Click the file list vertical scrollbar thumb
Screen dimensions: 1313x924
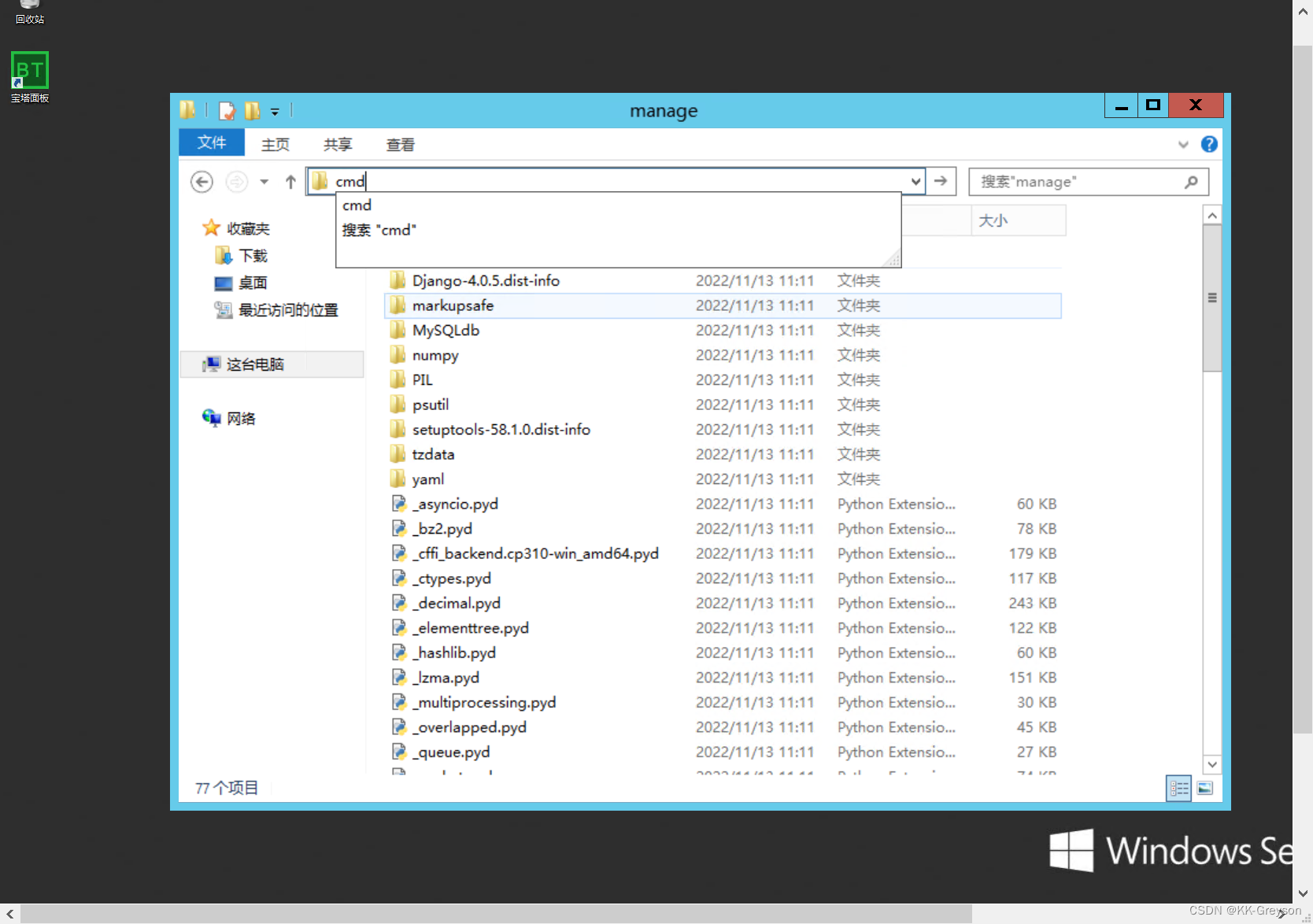tap(1212, 298)
